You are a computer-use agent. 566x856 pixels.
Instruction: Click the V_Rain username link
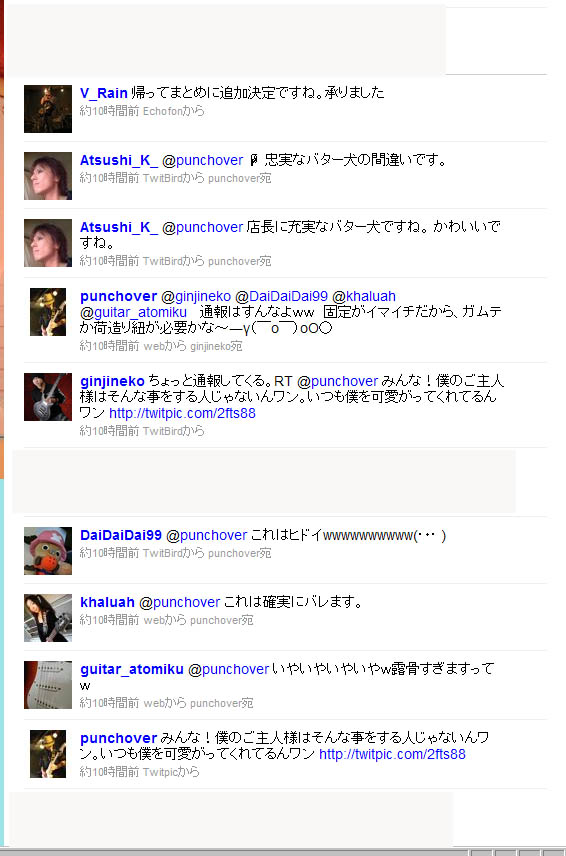pyautogui.click(x=104, y=93)
